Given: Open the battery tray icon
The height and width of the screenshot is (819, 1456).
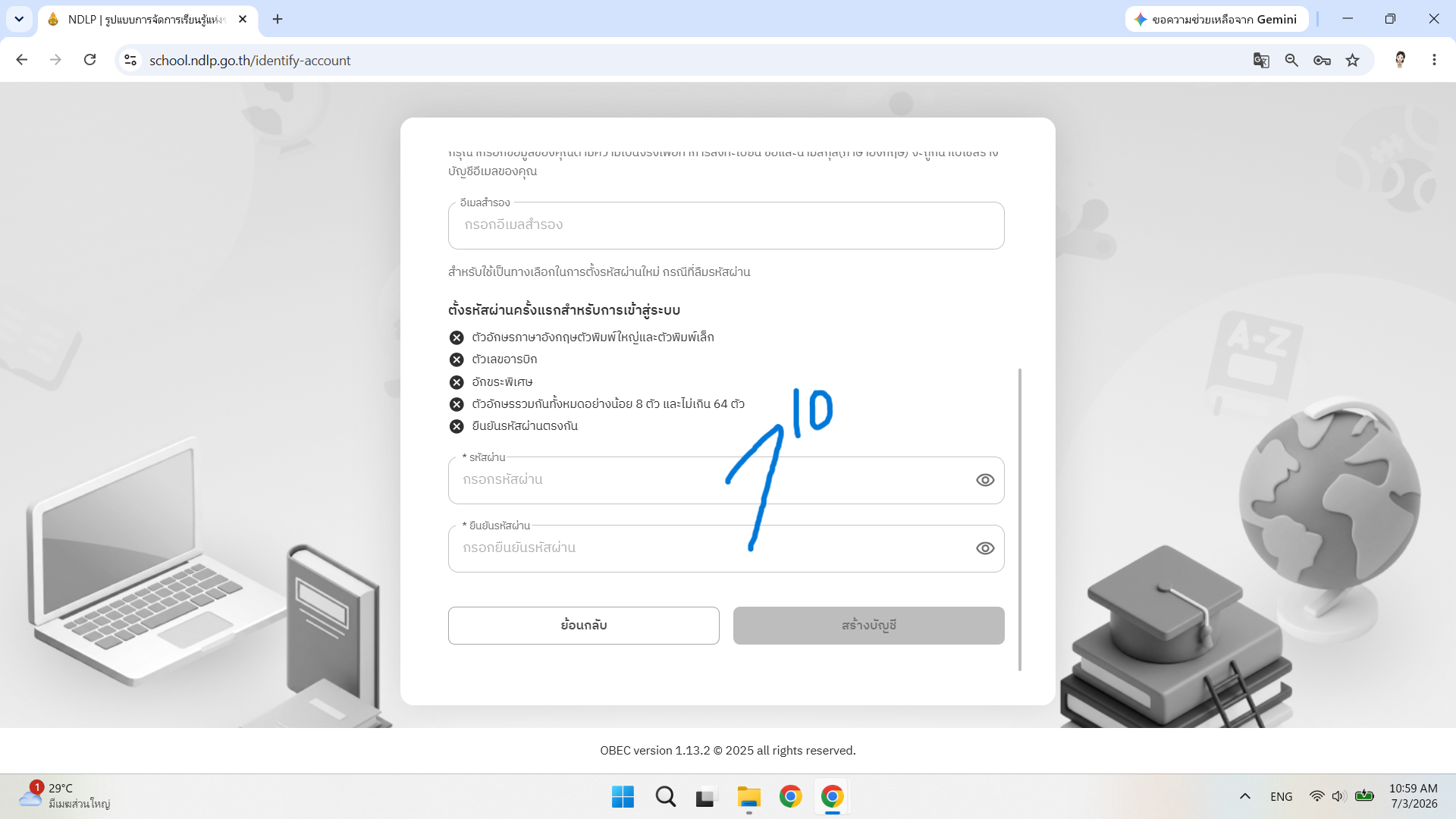Looking at the screenshot, I should (x=1364, y=795).
